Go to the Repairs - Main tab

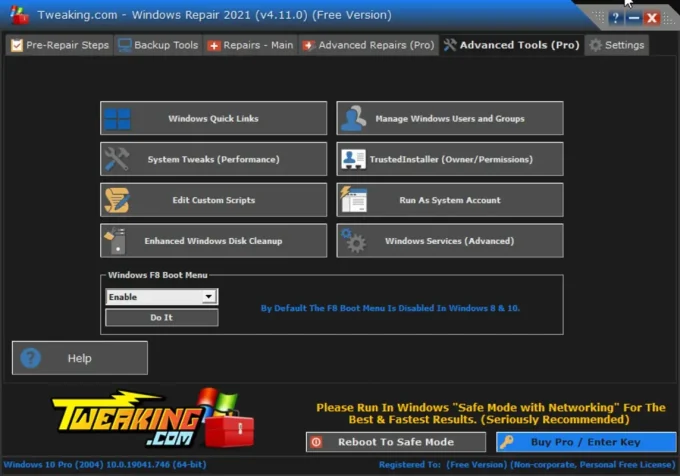tap(250, 45)
